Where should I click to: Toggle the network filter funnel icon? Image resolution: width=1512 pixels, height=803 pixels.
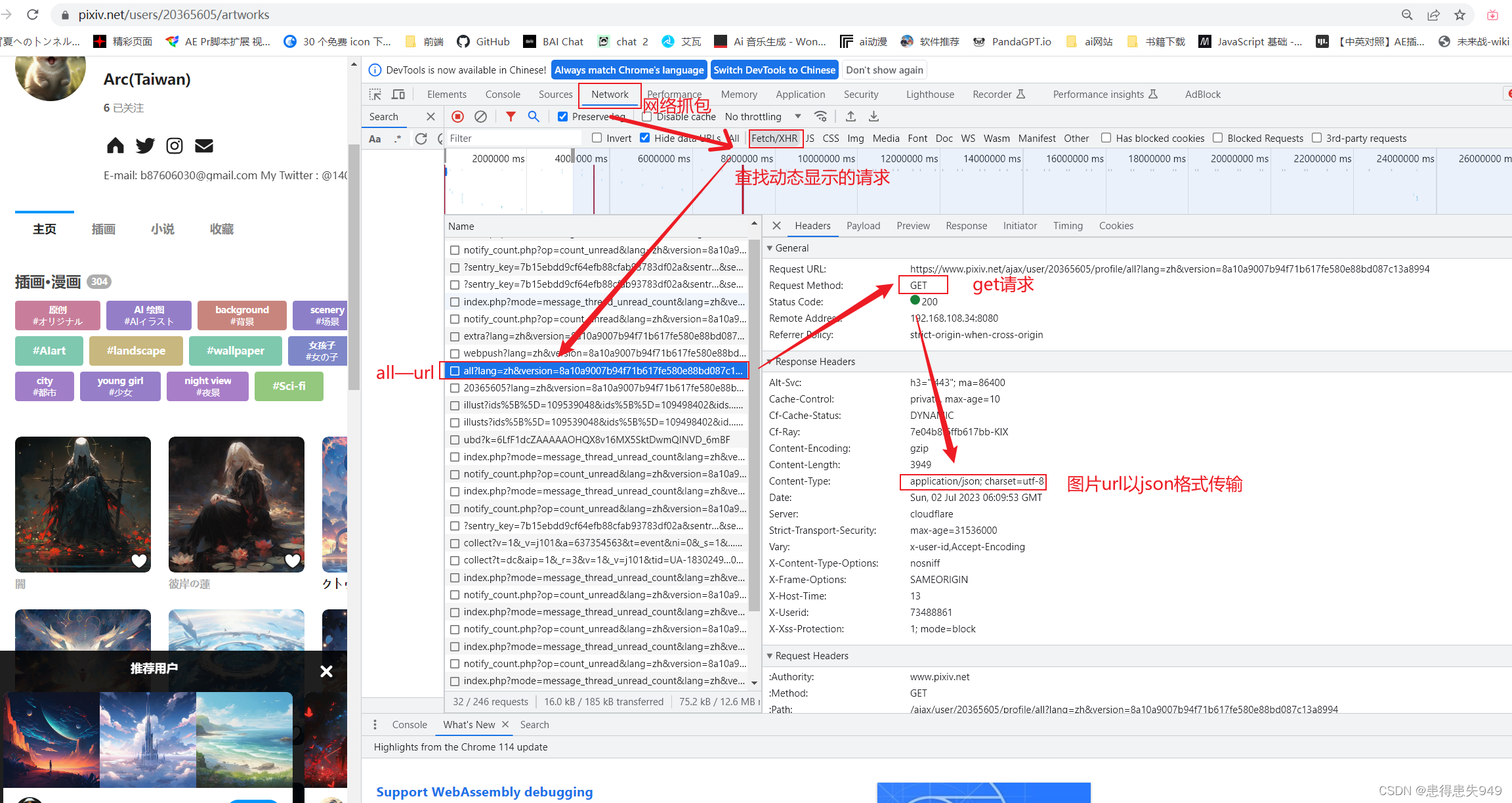click(x=511, y=116)
